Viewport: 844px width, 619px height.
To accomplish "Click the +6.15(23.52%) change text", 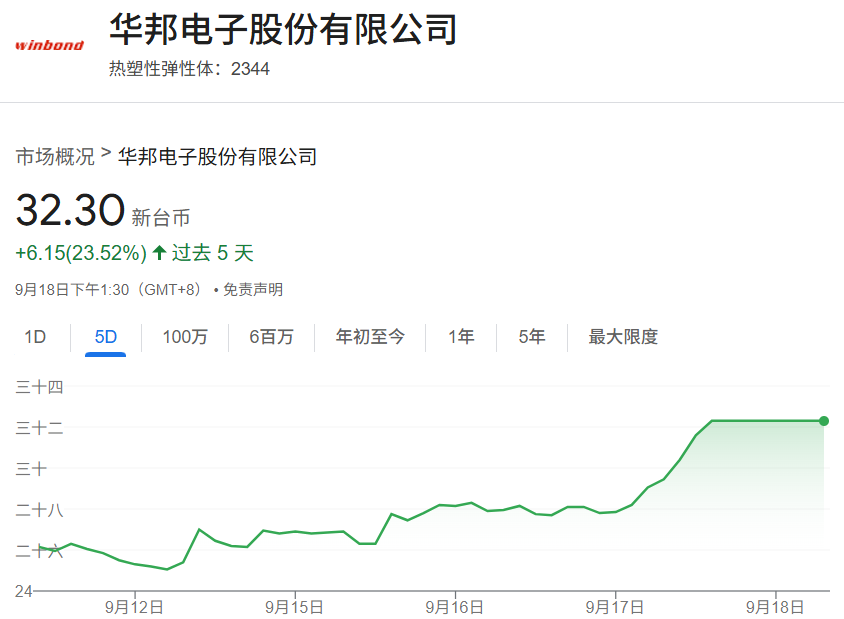I will [x=81, y=253].
